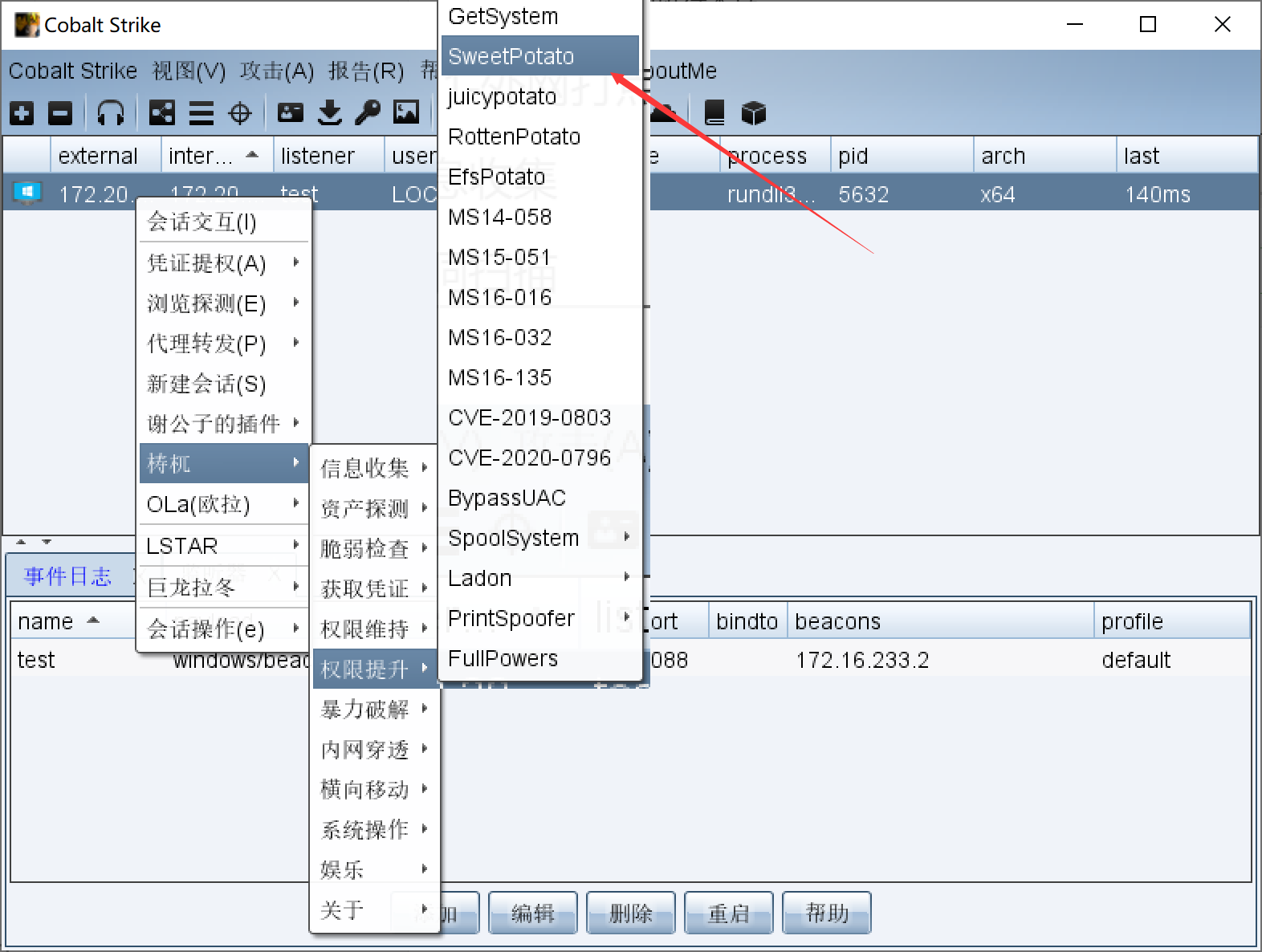The image size is (1262, 952).
Task: Open the 攻击(A) menu bar item
Action: [x=277, y=71]
